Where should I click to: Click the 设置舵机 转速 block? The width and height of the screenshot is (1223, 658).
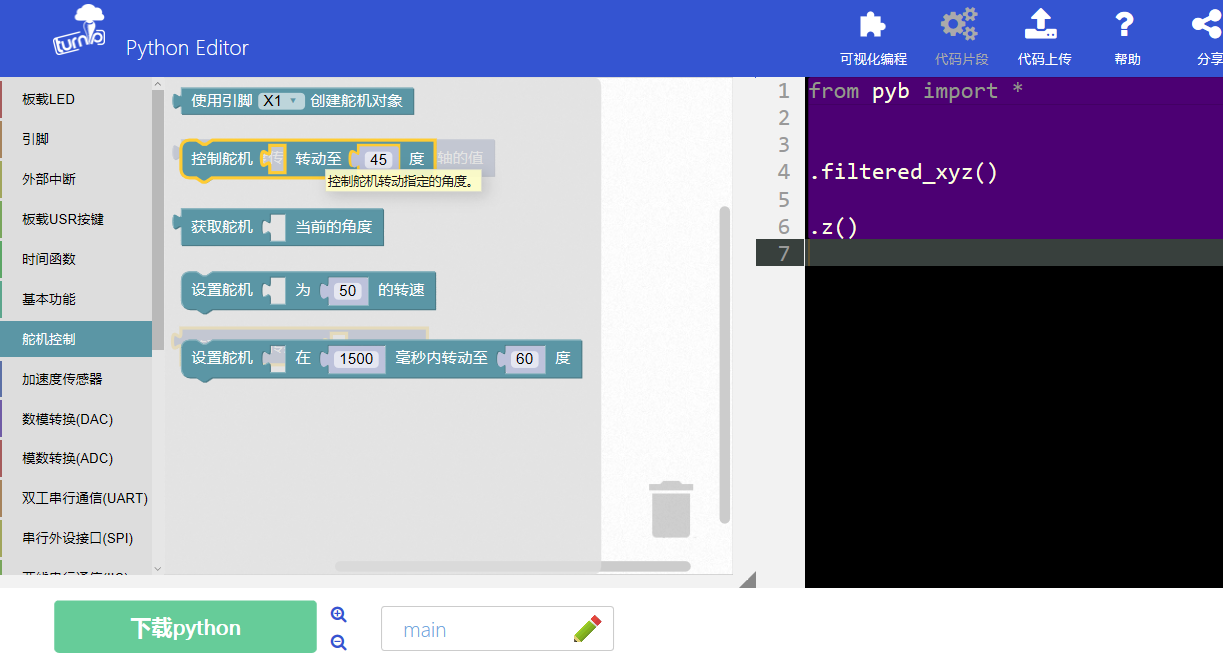308,291
